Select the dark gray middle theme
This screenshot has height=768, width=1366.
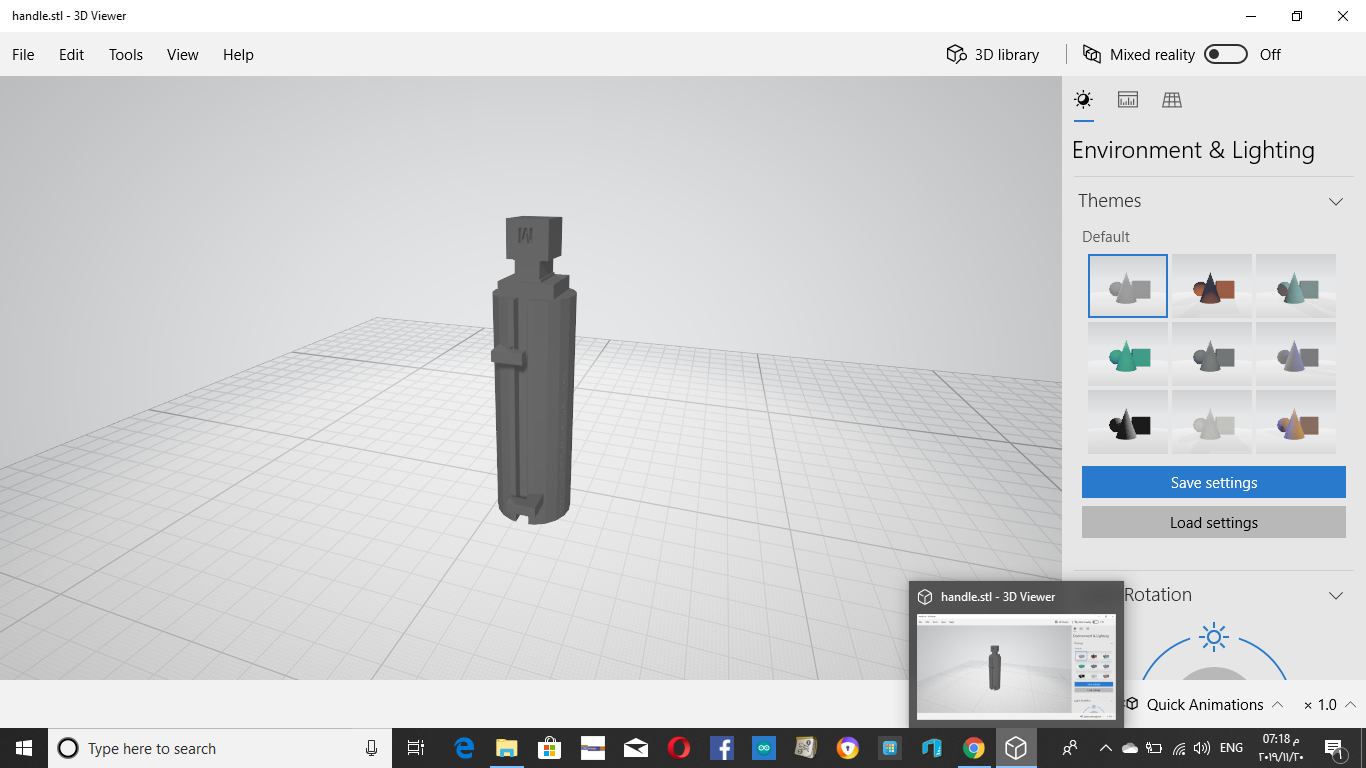pos(1212,354)
